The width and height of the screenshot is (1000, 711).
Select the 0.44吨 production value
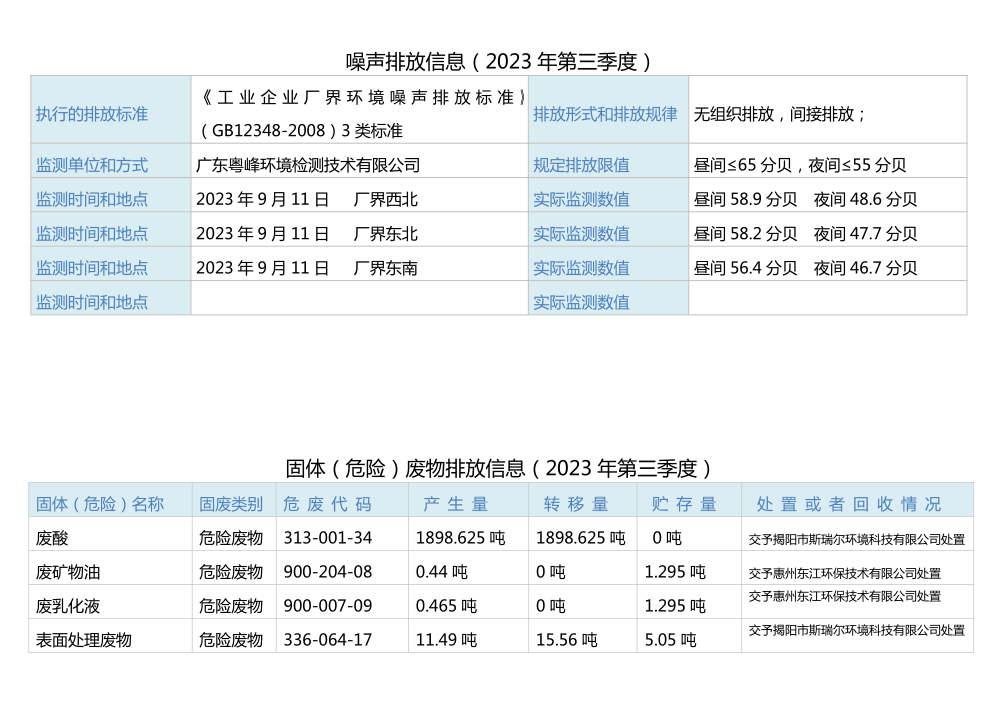pos(441,572)
